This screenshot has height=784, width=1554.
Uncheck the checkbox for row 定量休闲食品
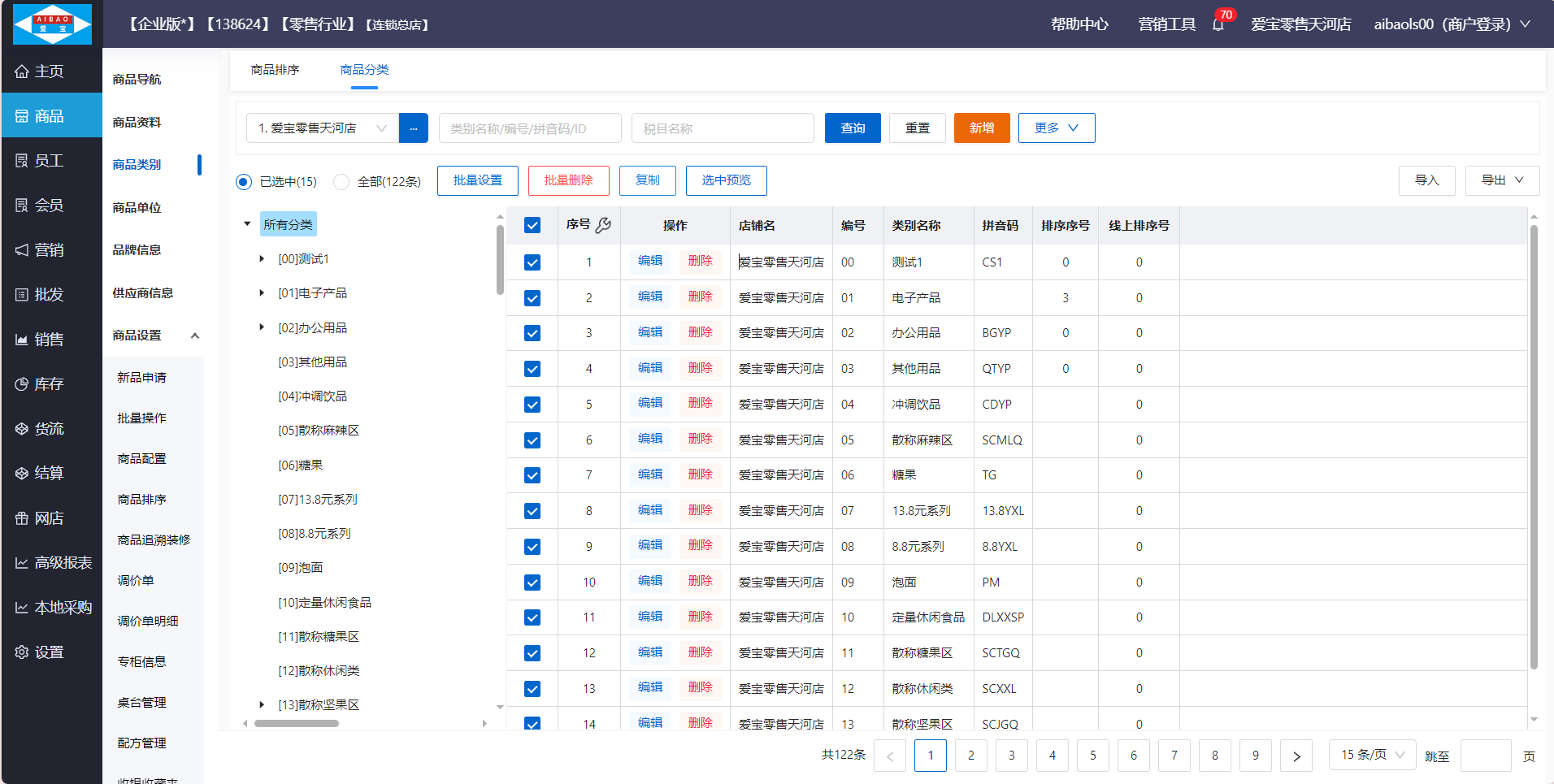click(532, 617)
